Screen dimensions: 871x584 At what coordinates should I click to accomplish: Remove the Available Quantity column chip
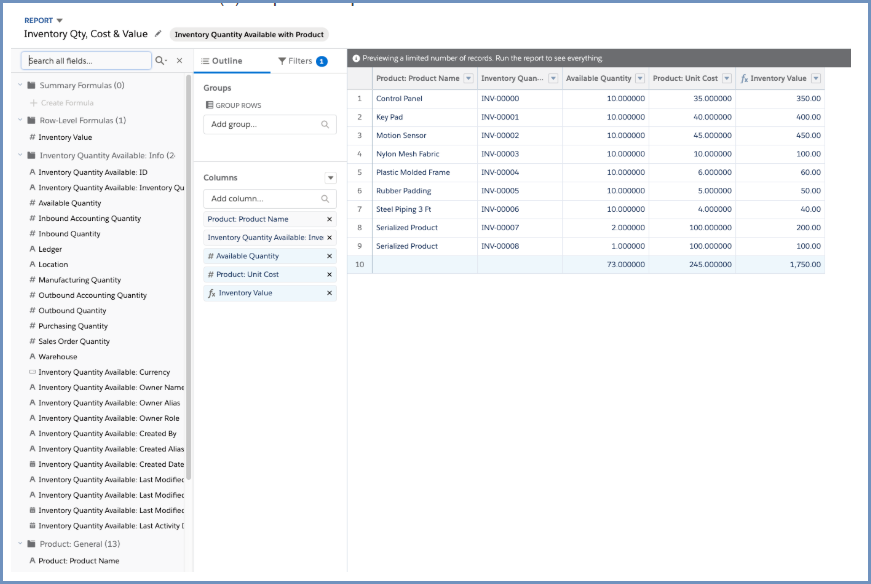tap(329, 256)
